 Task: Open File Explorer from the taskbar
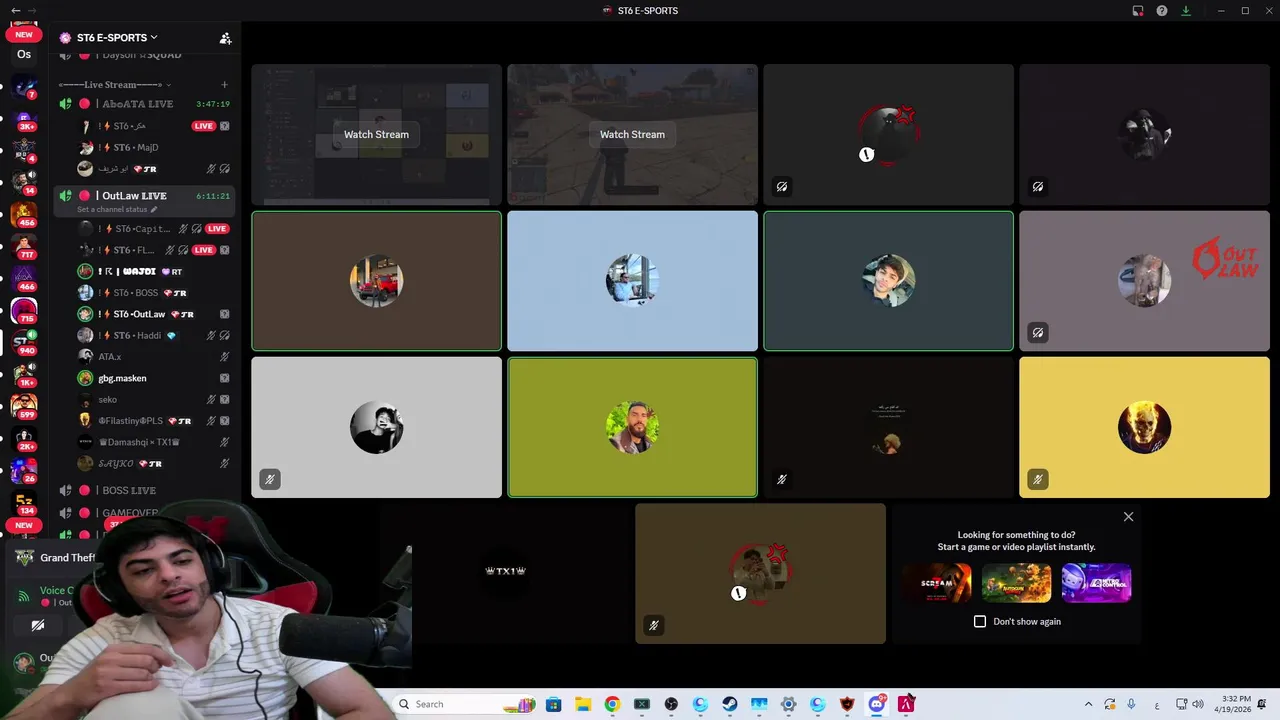(583, 704)
